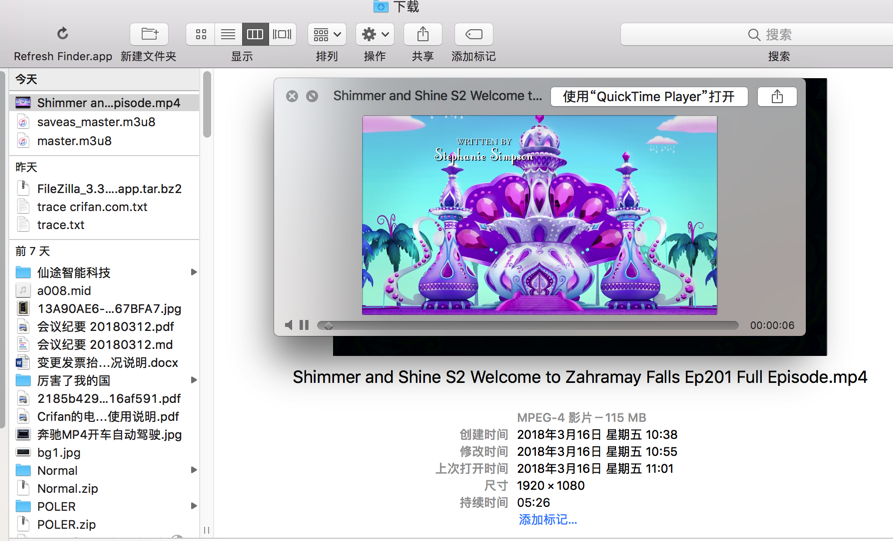The height and width of the screenshot is (541, 893).
Task: Select 变更发票抬...况说明.docx file
Action: coord(104,362)
